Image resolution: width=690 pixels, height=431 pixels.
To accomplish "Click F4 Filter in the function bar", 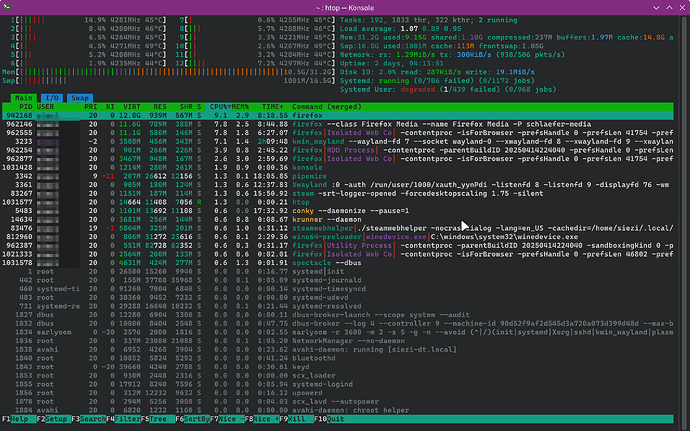I will [123, 419].
